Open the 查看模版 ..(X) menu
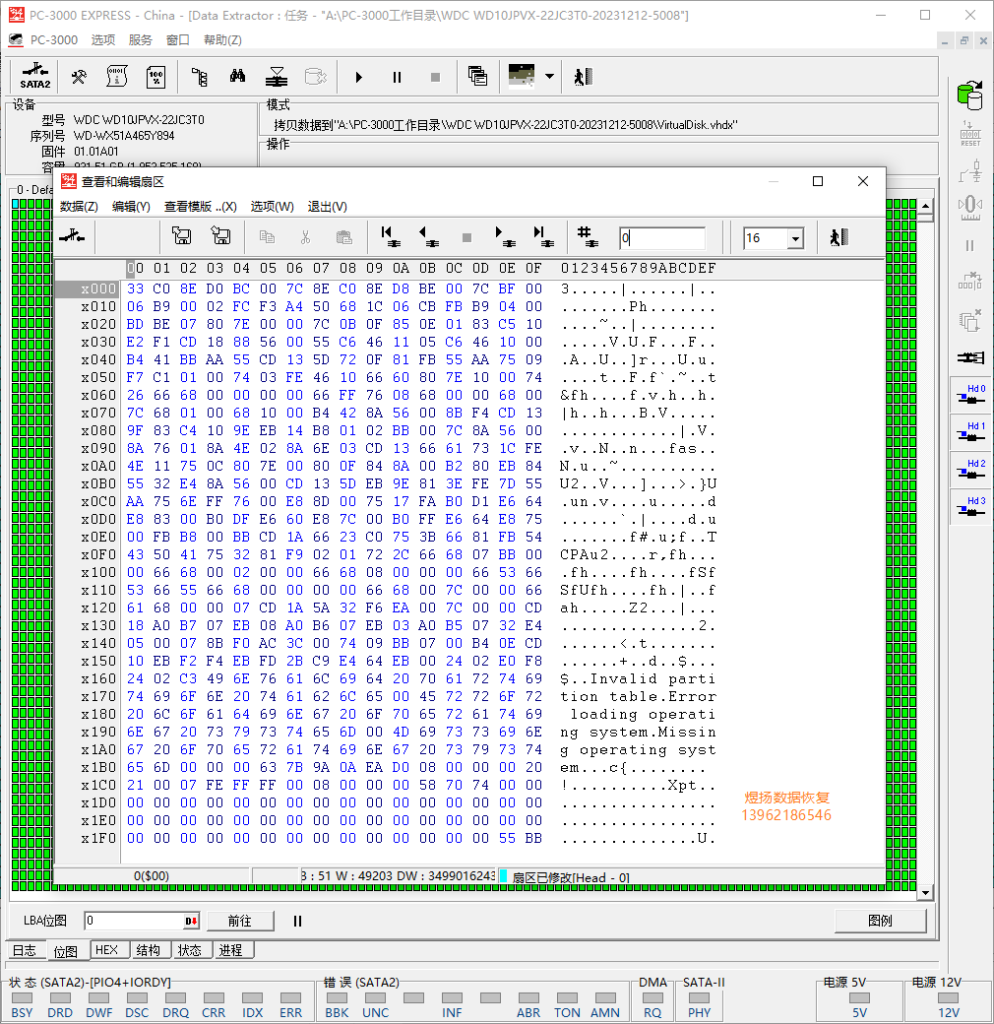994x1024 pixels. (x=200, y=206)
